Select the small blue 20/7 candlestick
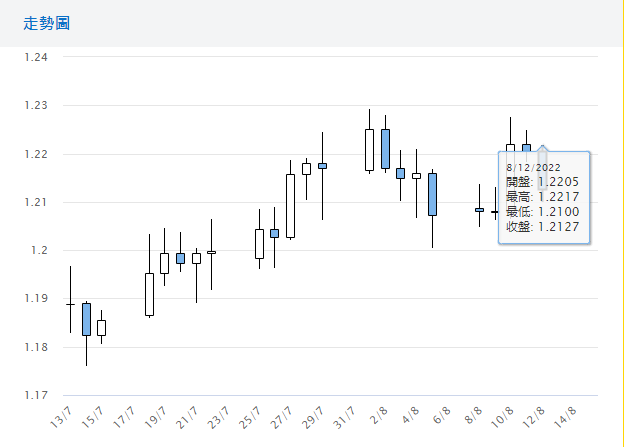624x447 pixels. tap(180, 258)
